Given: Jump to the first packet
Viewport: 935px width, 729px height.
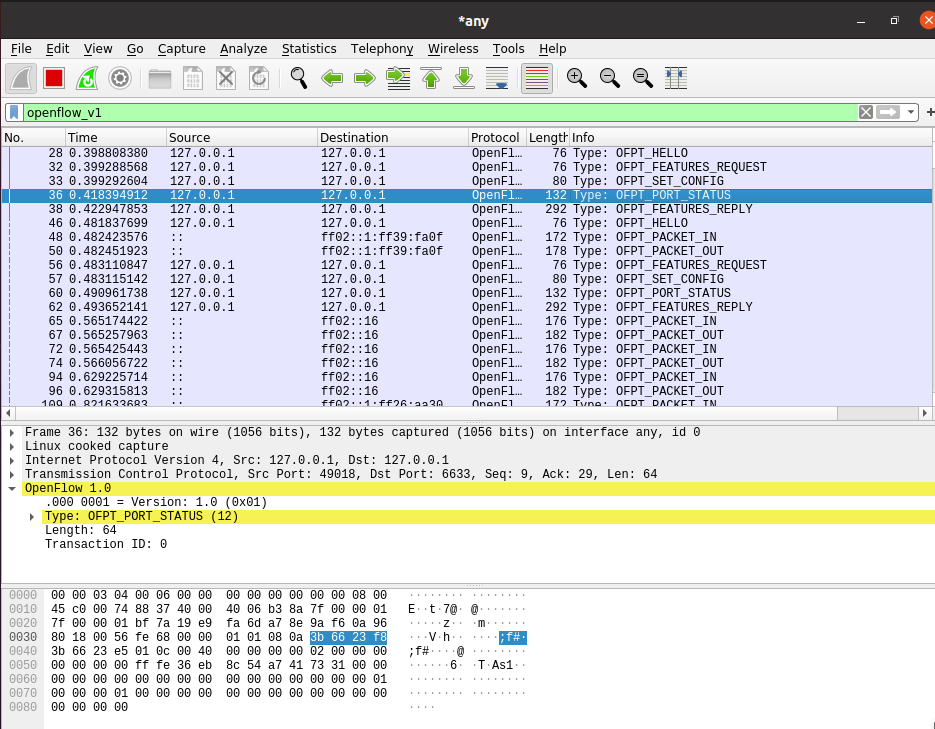Looking at the screenshot, I should 431,78.
